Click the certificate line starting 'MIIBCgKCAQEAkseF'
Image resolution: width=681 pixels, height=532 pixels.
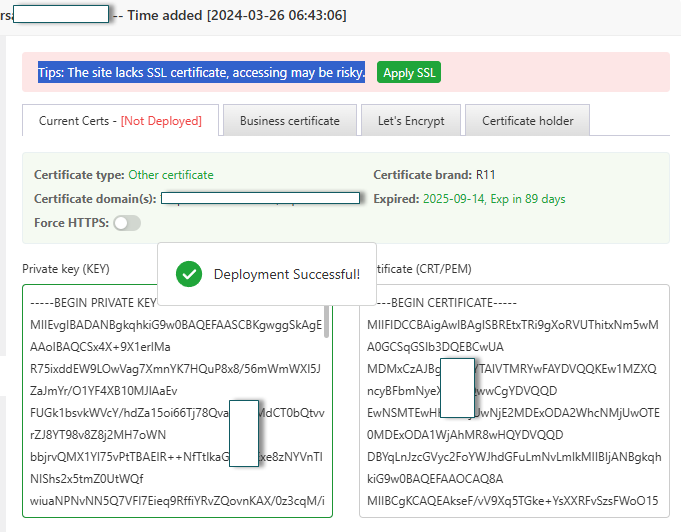(x=512, y=501)
